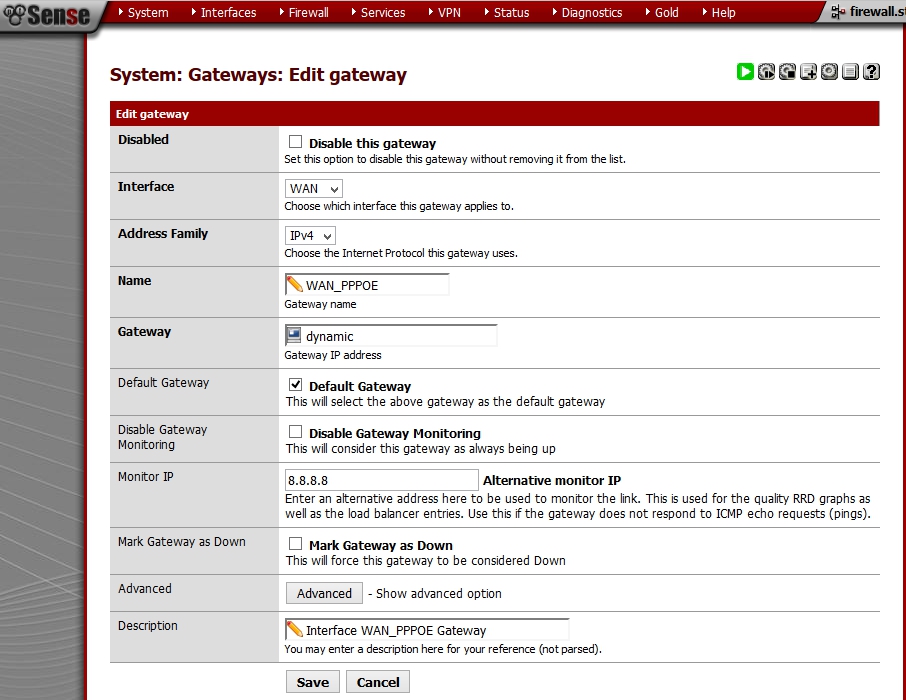Tick the Disable this gateway checkbox
The height and width of the screenshot is (700, 906).
click(295, 142)
